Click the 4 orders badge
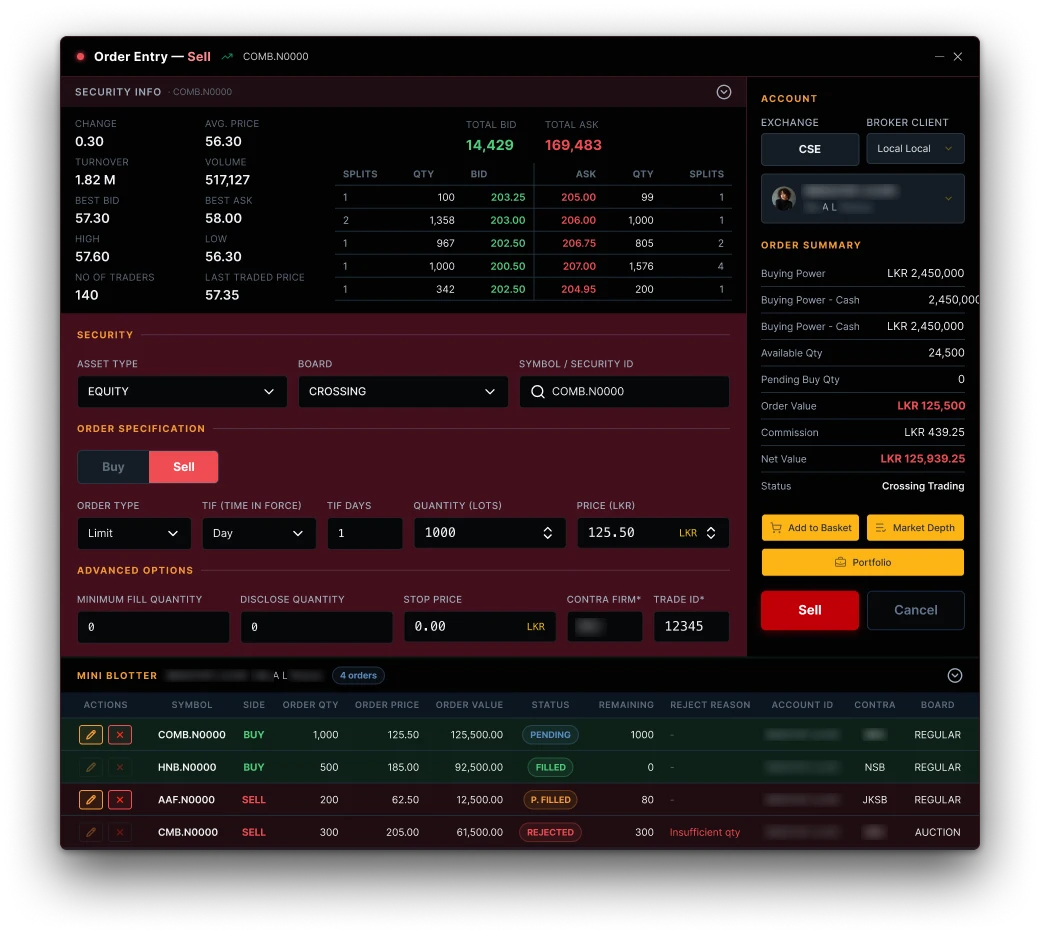This screenshot has width=1040, height=934. point(358,676)
